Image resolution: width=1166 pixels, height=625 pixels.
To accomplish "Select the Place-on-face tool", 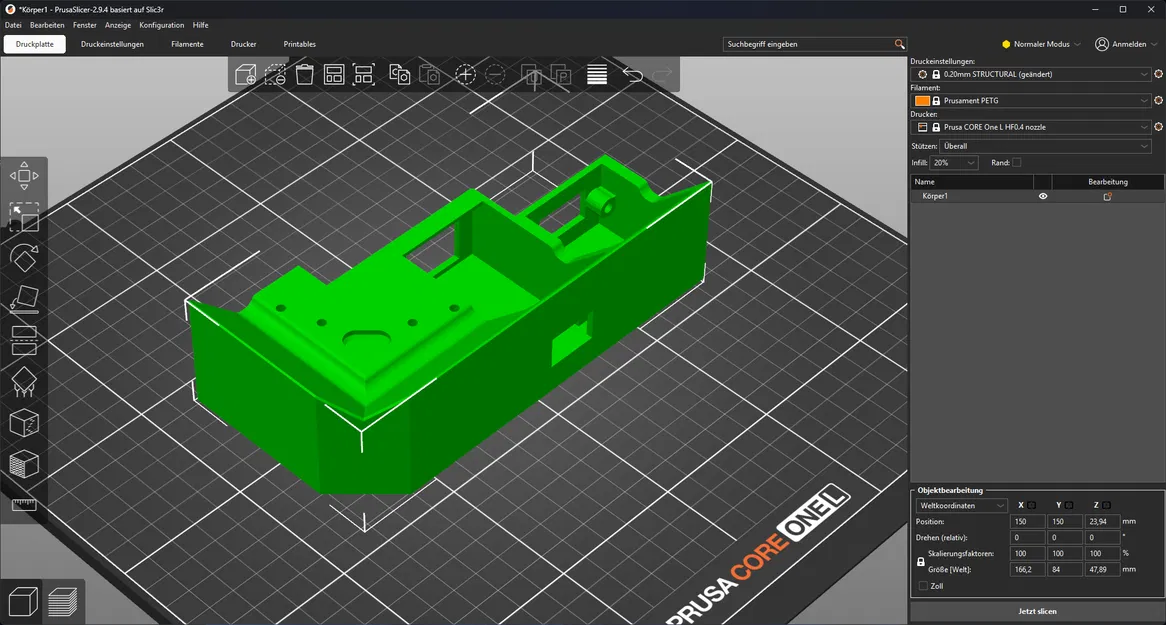I will click(x=24, y=299).
